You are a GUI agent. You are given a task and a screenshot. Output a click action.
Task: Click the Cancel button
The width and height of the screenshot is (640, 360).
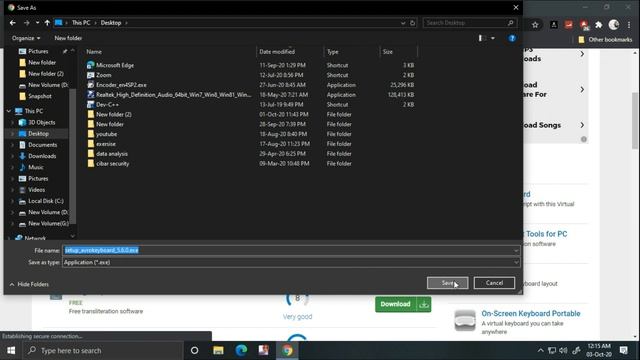tap(494, 283)
